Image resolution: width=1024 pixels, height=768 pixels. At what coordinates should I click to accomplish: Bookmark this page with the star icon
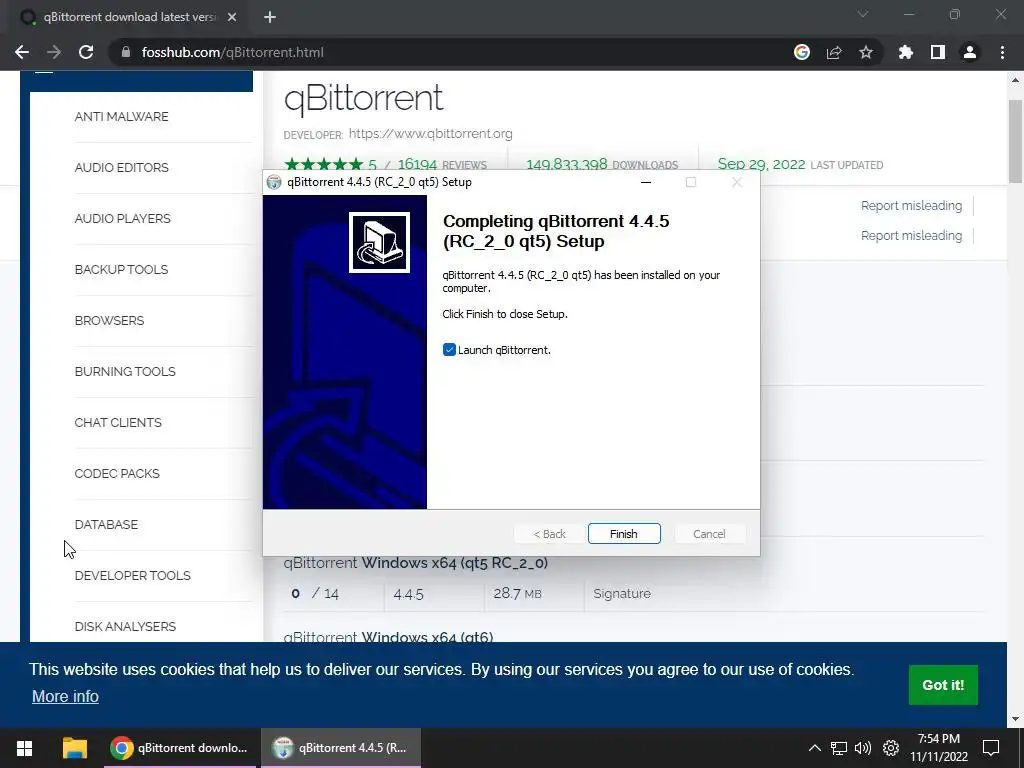click(866, 52)
